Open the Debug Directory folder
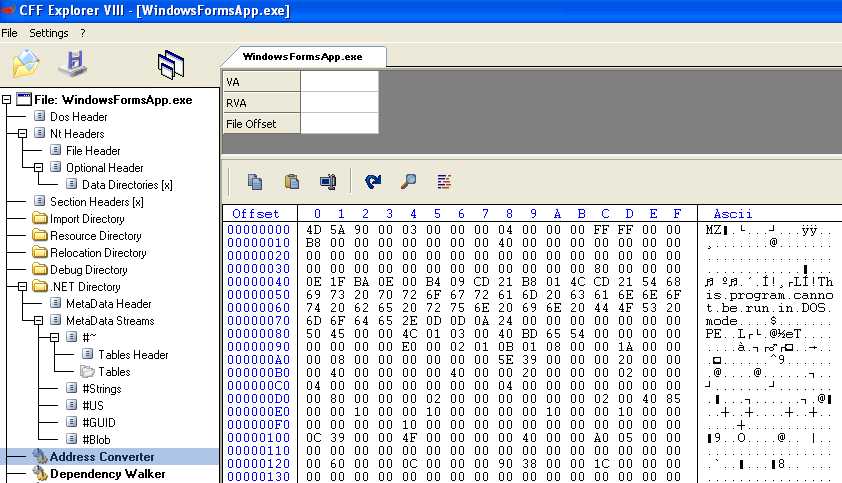842x483 pixels. pos(89,270)
